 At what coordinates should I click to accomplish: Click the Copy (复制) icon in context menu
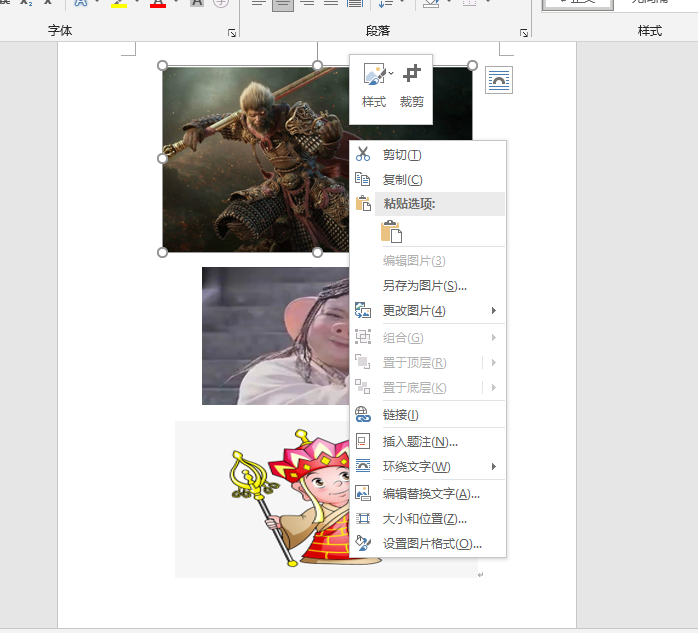point(363,179)
